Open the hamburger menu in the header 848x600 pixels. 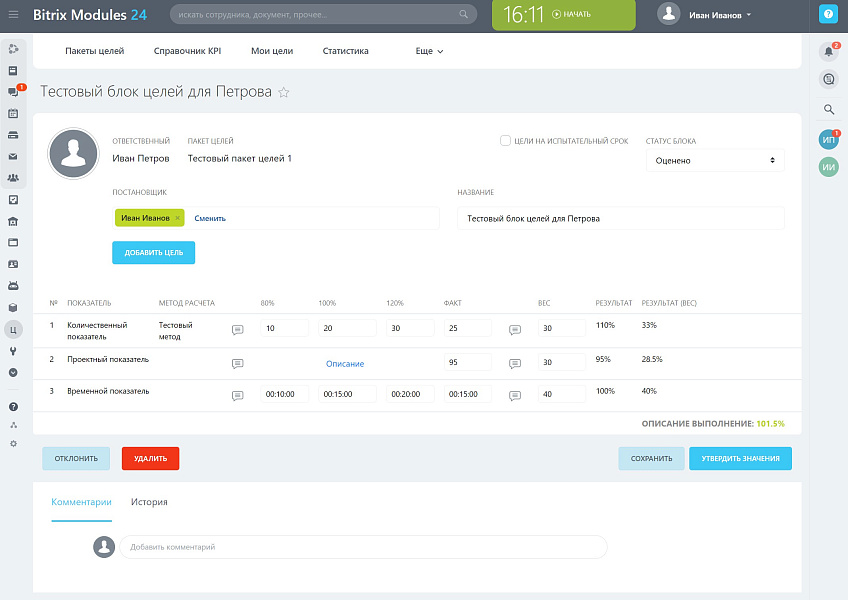tap(13, 15)
